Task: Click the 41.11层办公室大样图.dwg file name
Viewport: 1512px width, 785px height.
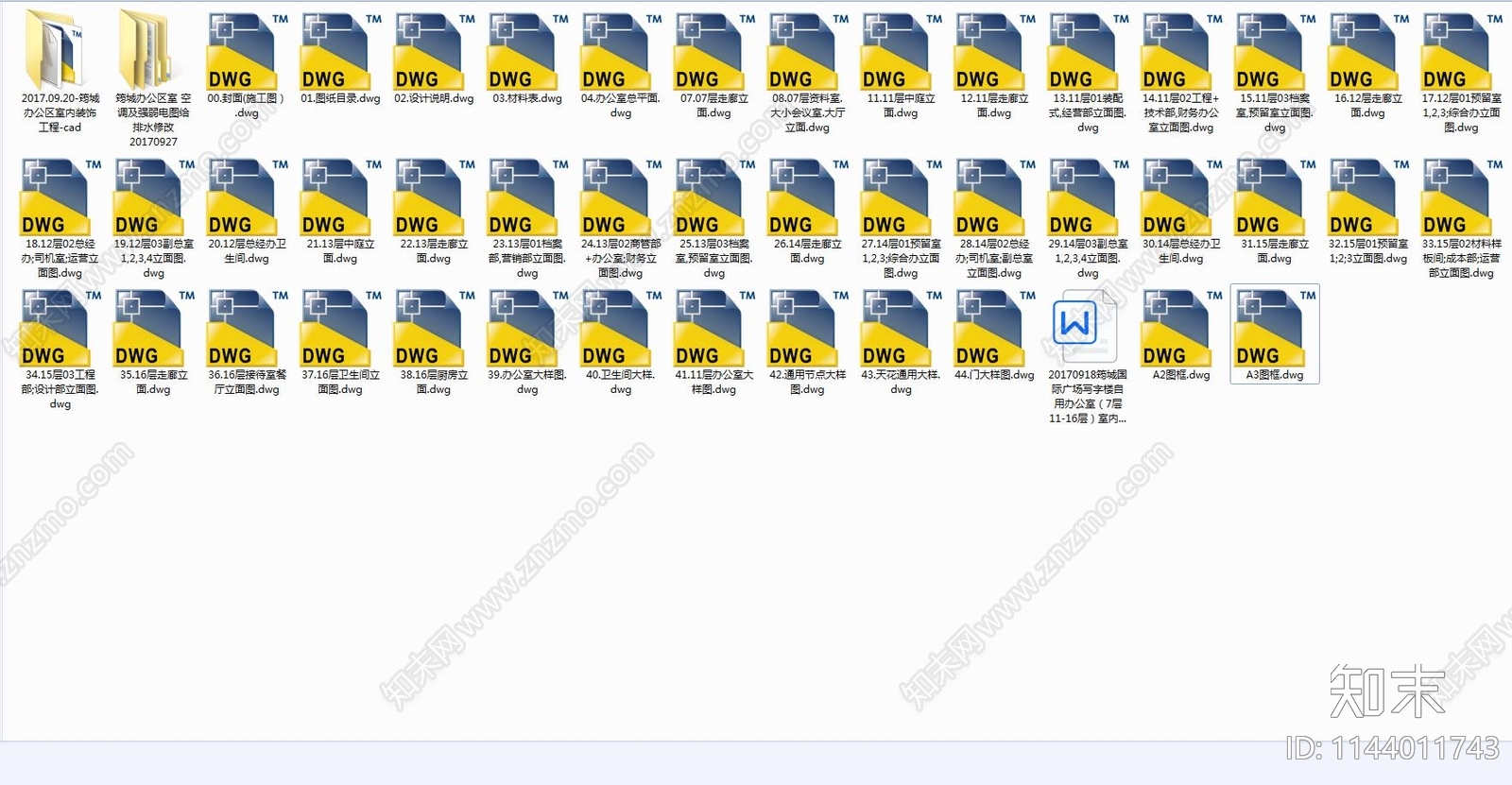Action: click(x=714, y=382)
